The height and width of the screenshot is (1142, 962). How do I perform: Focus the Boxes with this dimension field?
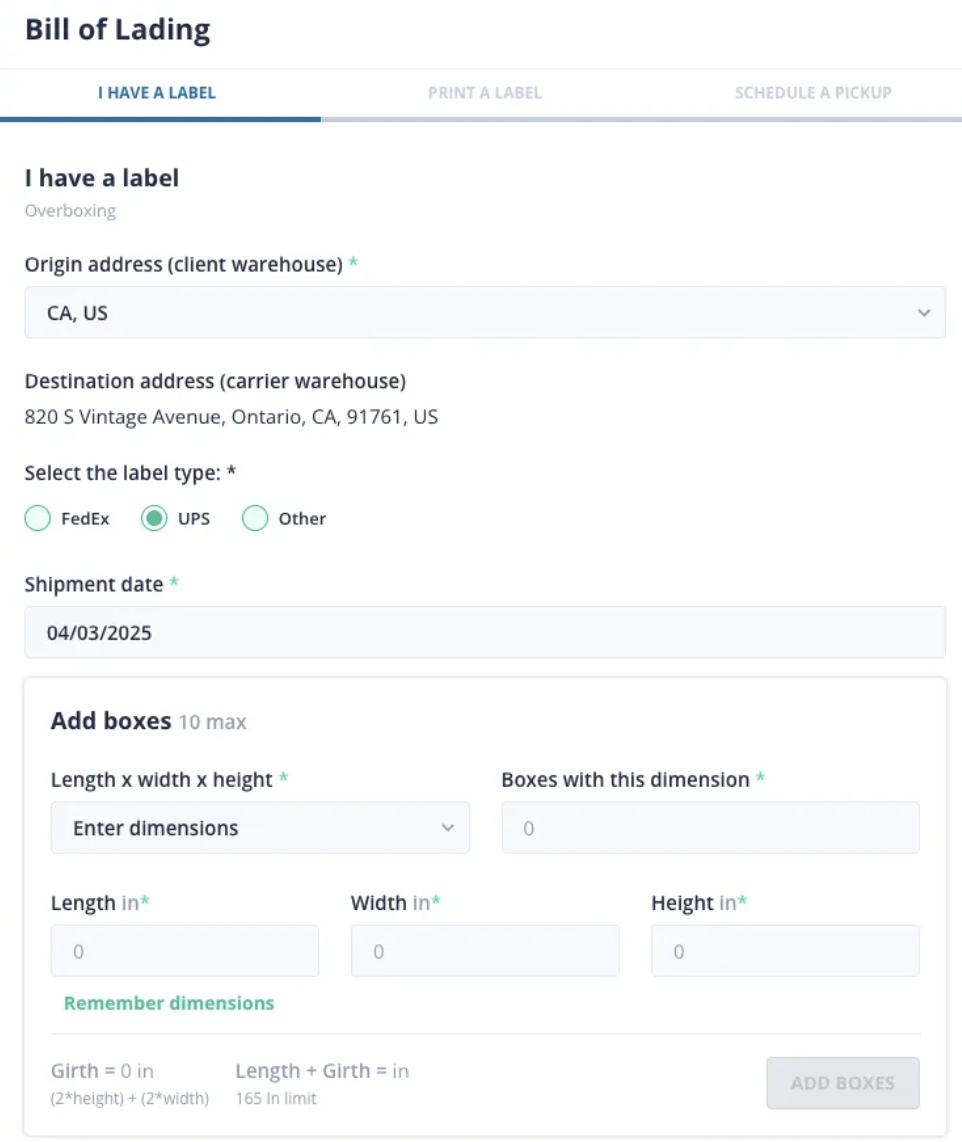tap(710, 828)
